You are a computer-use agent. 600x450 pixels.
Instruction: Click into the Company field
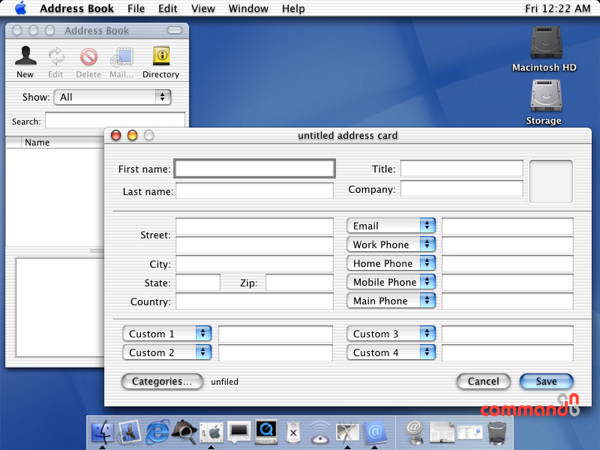462,189
